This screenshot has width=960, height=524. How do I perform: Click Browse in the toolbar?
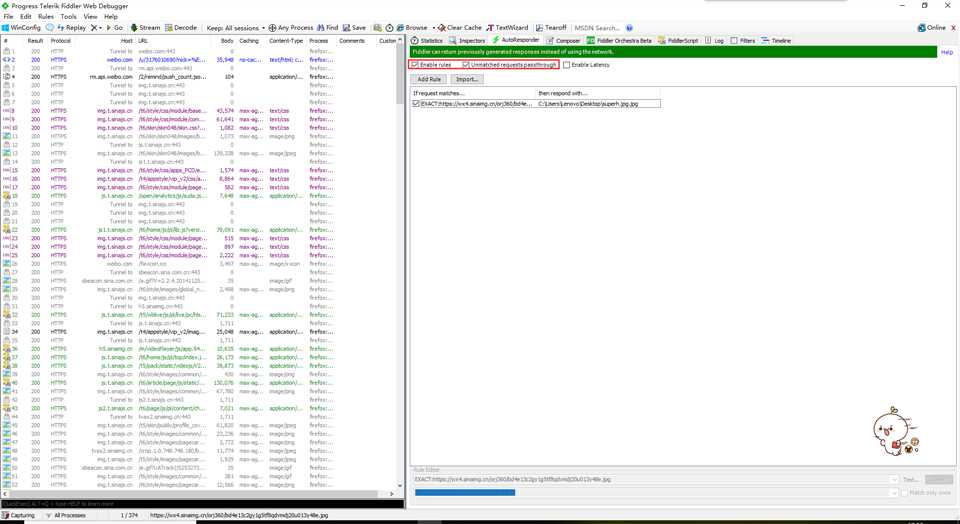click(x=412, y=28)
